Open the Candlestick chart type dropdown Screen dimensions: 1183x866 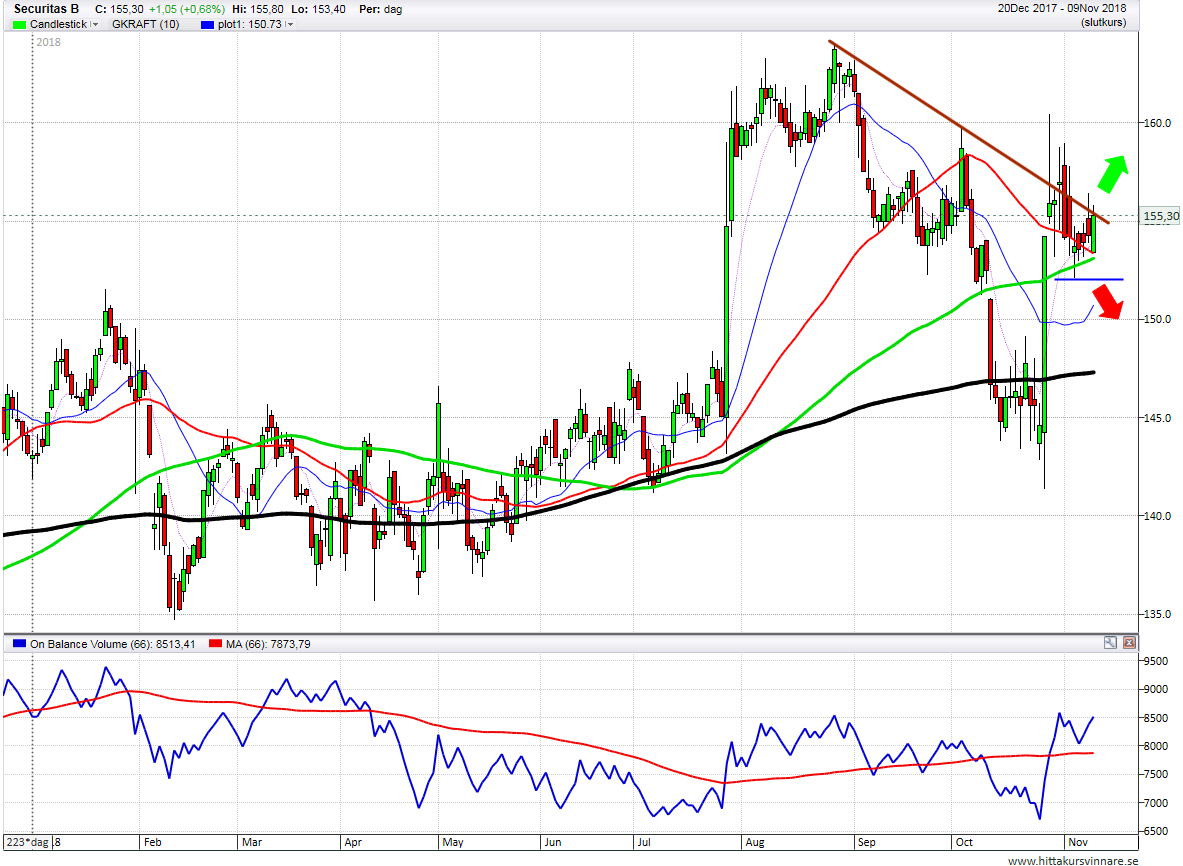(94, 24)
